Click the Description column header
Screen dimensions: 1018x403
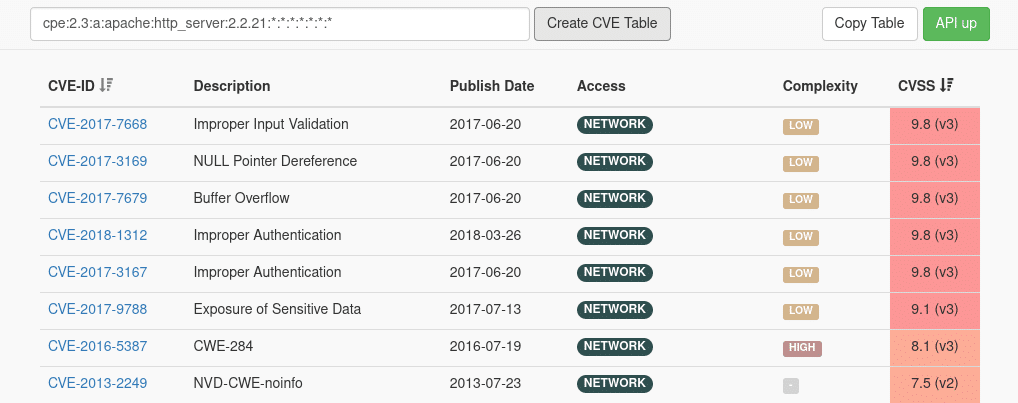coord(232,86)
